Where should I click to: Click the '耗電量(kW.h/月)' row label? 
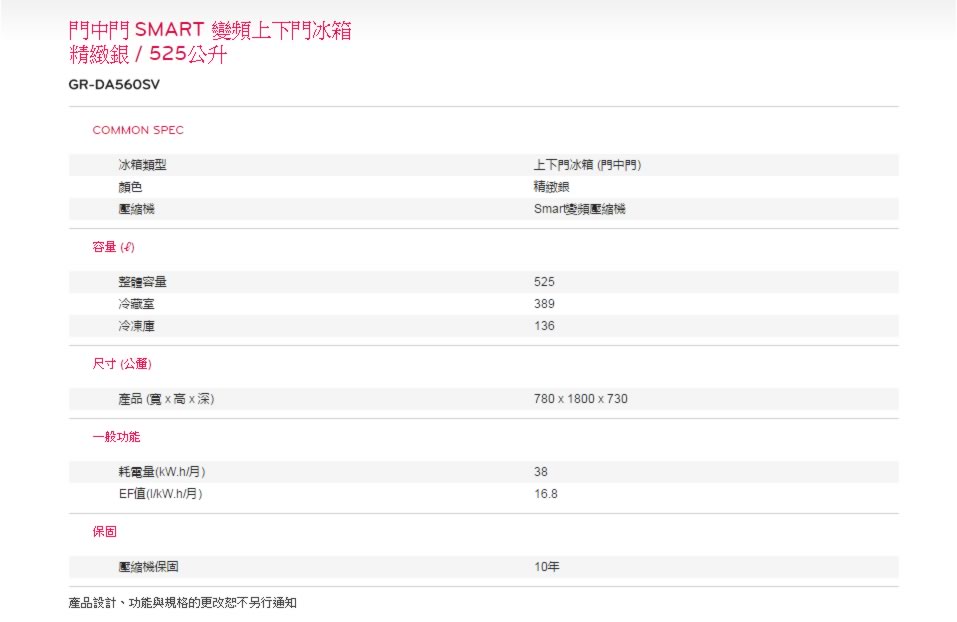click(x=162, y=472)
